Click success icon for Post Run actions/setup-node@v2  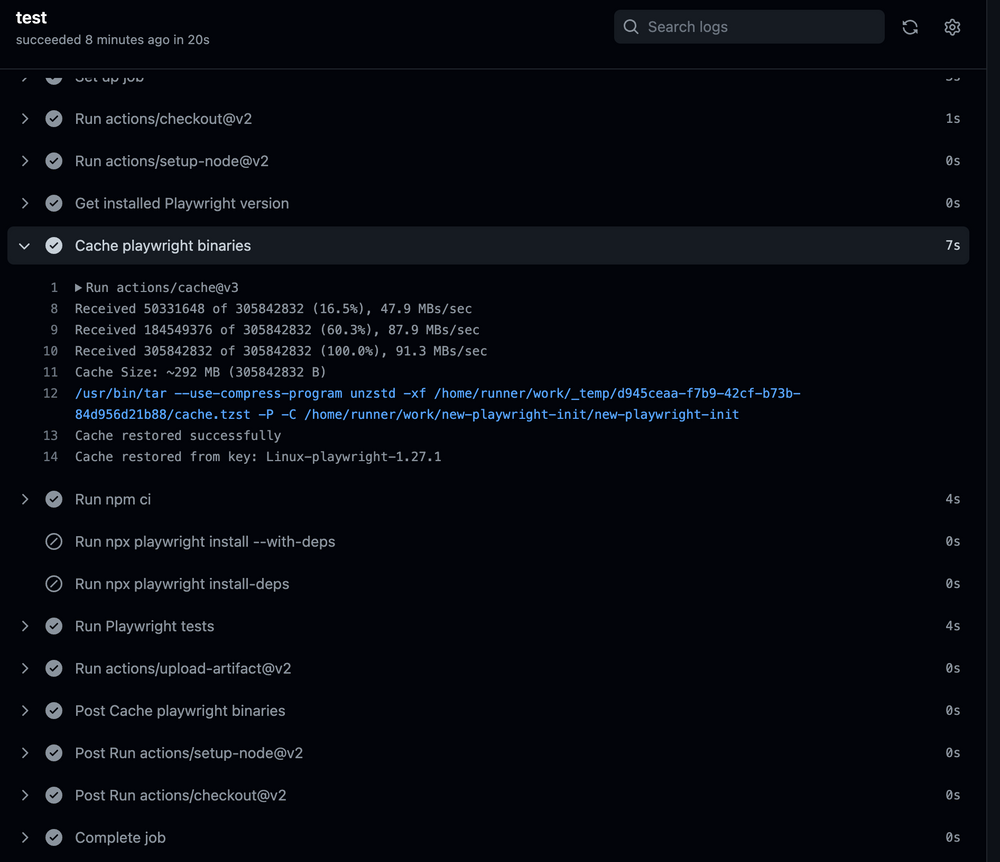pyautogui.click(x=54, y=753)
